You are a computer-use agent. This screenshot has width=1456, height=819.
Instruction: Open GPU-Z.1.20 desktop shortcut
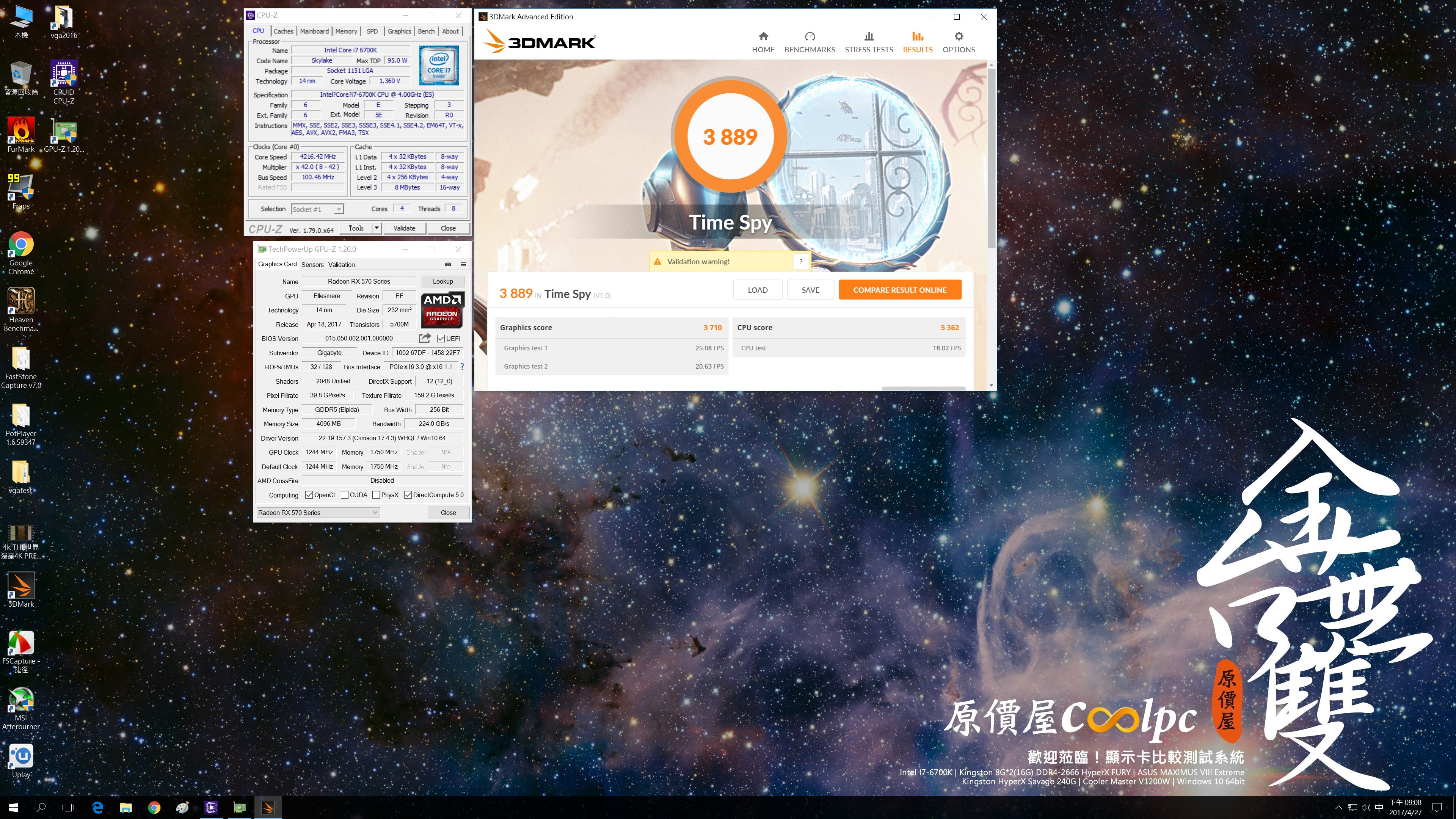[63, 135]
